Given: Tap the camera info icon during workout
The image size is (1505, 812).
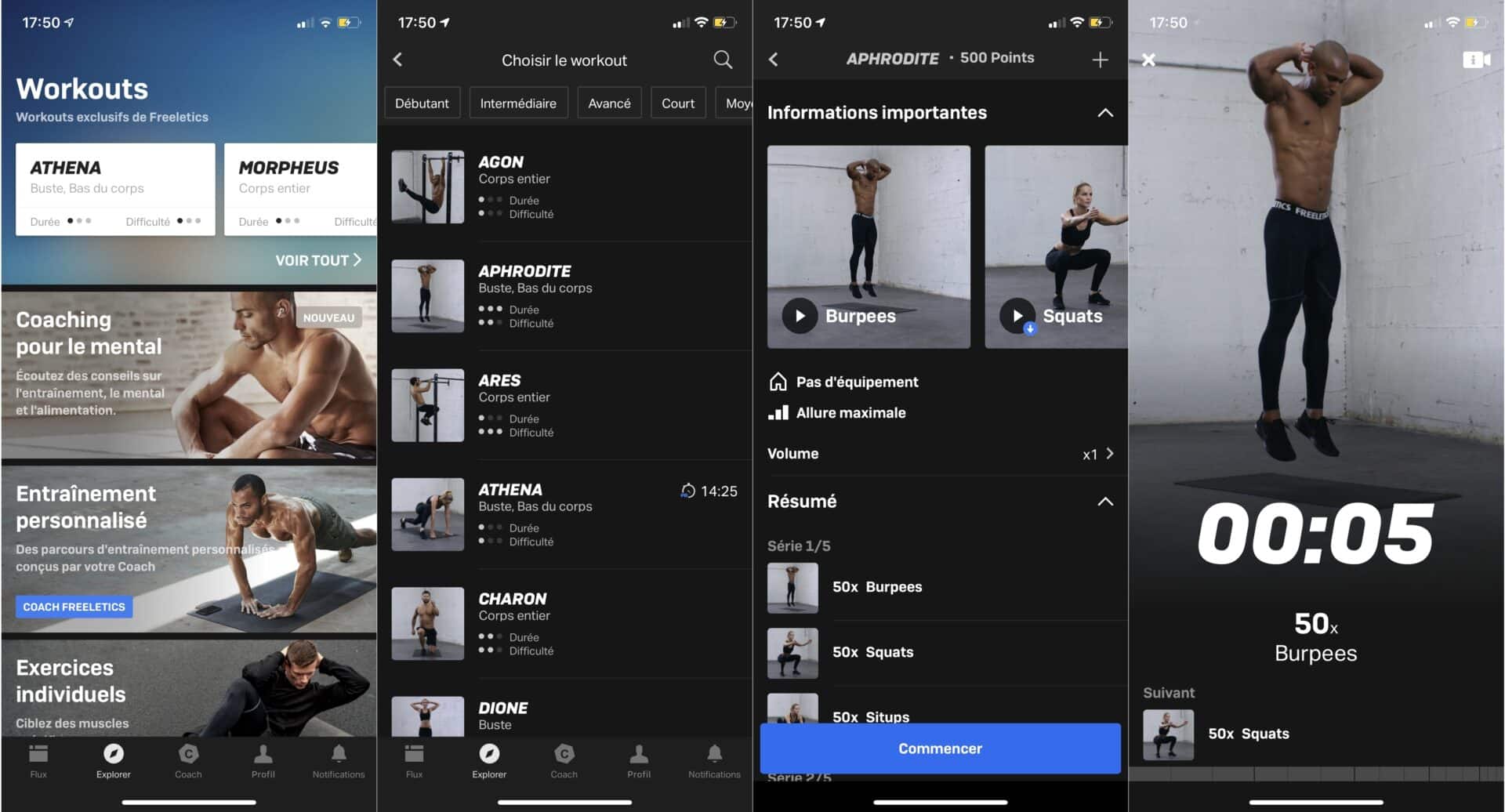Looking at the screenshot, I should coord(1477,59).
